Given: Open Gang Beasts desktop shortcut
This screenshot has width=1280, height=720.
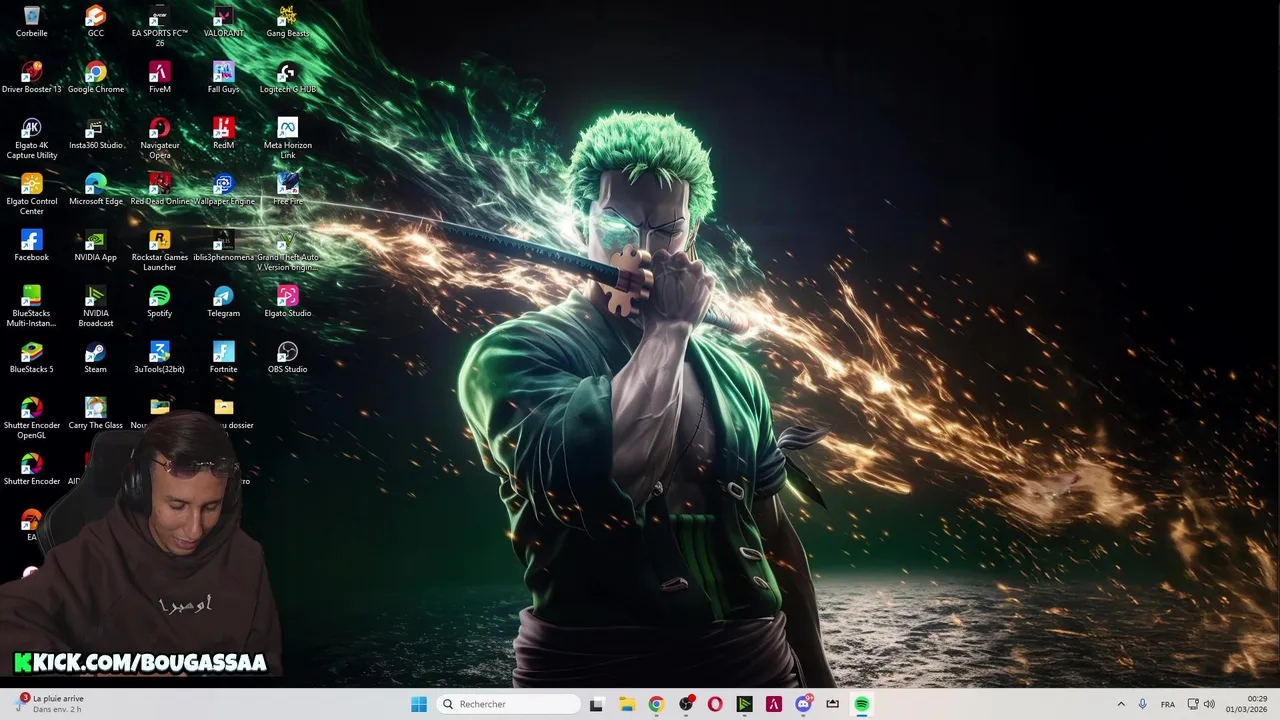Looking at the screenshot, I should point(288,22).
